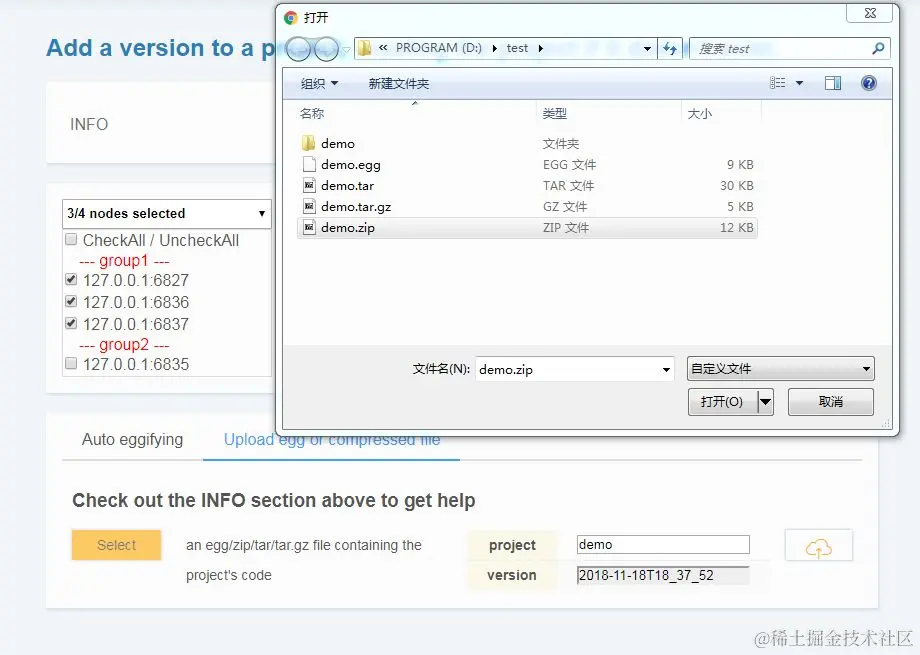Click the demo folder icon
The width and height of the screenshot is (920, 655).
pos(309,143)
